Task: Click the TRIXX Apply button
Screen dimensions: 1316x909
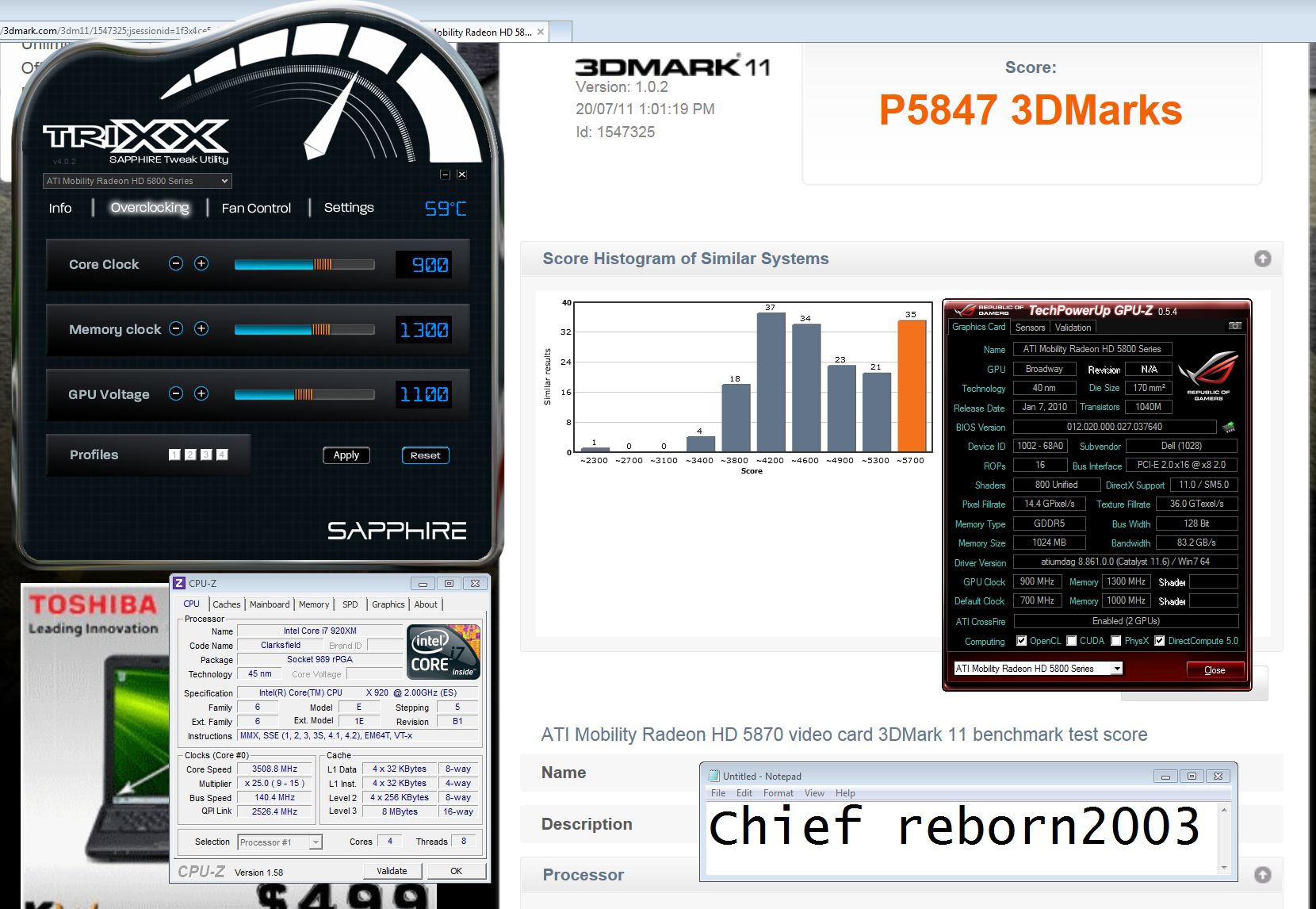Action: pos(346,455)
